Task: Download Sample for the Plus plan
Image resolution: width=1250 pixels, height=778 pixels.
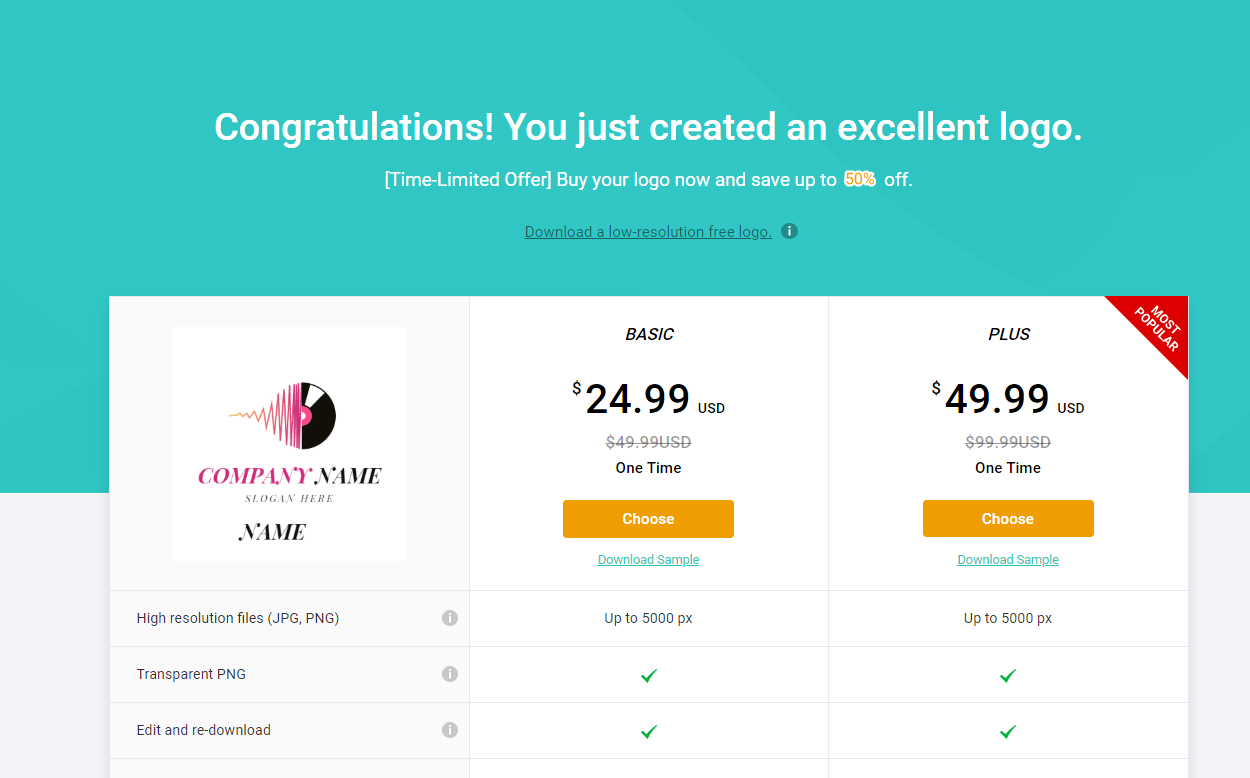Action: (x=1008, y=560)
